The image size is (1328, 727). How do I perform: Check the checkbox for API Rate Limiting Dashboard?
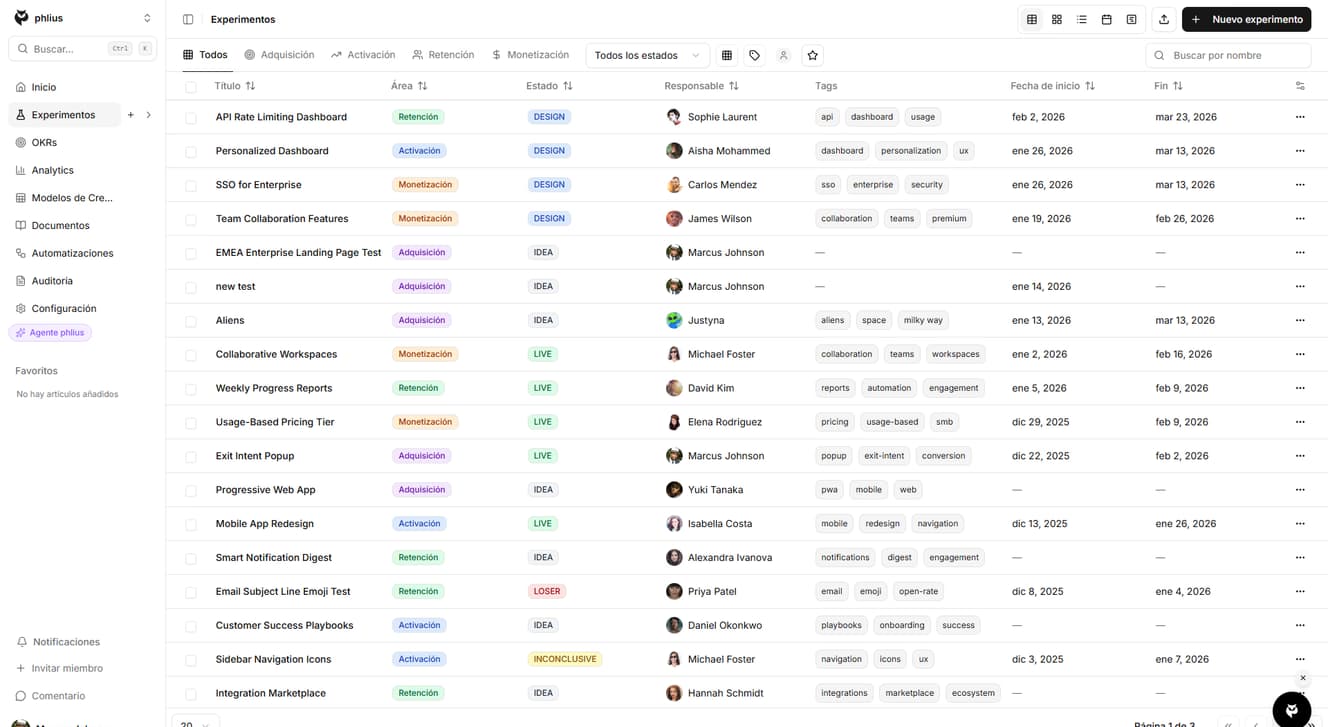coord(190,116)
